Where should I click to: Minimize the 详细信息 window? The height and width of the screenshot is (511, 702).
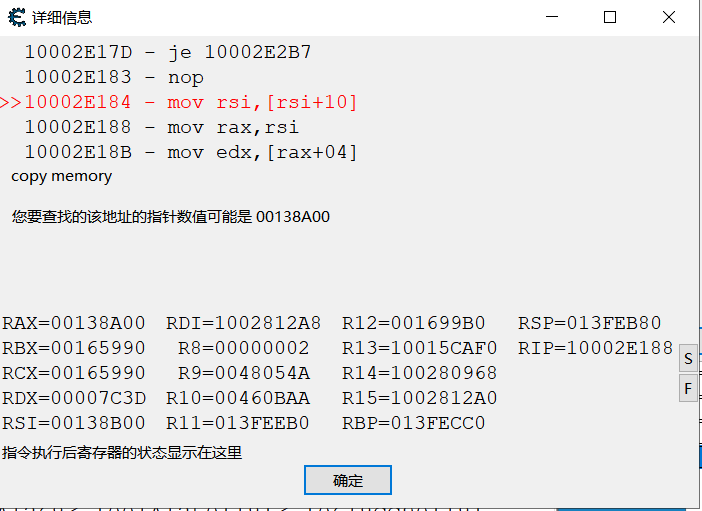click(x=552, y=17)
